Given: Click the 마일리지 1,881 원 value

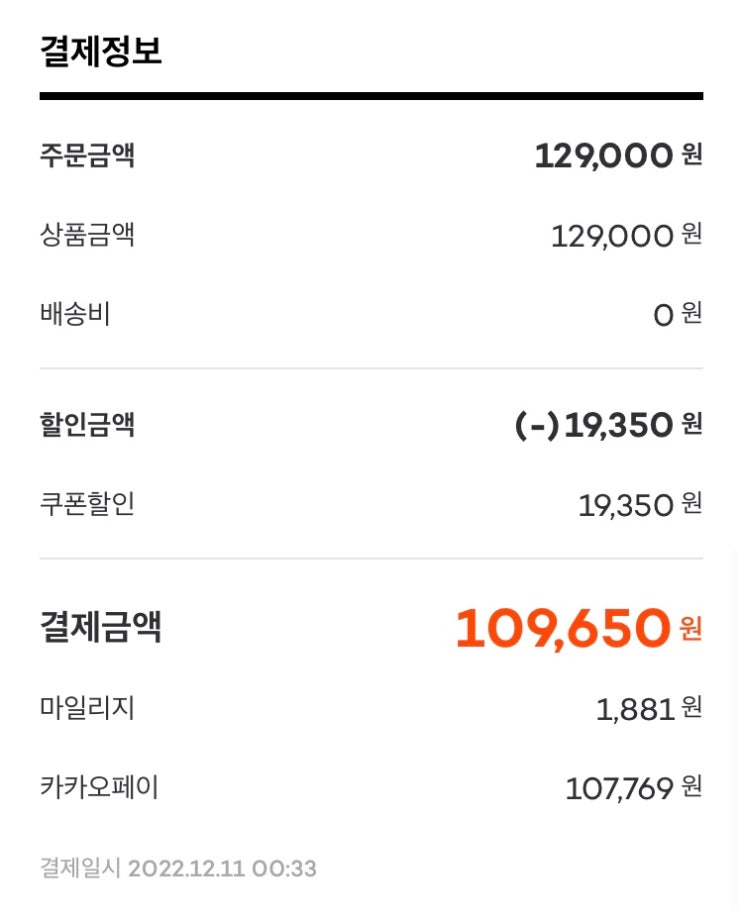Looking at the screenshot, I should click(648, 710).
